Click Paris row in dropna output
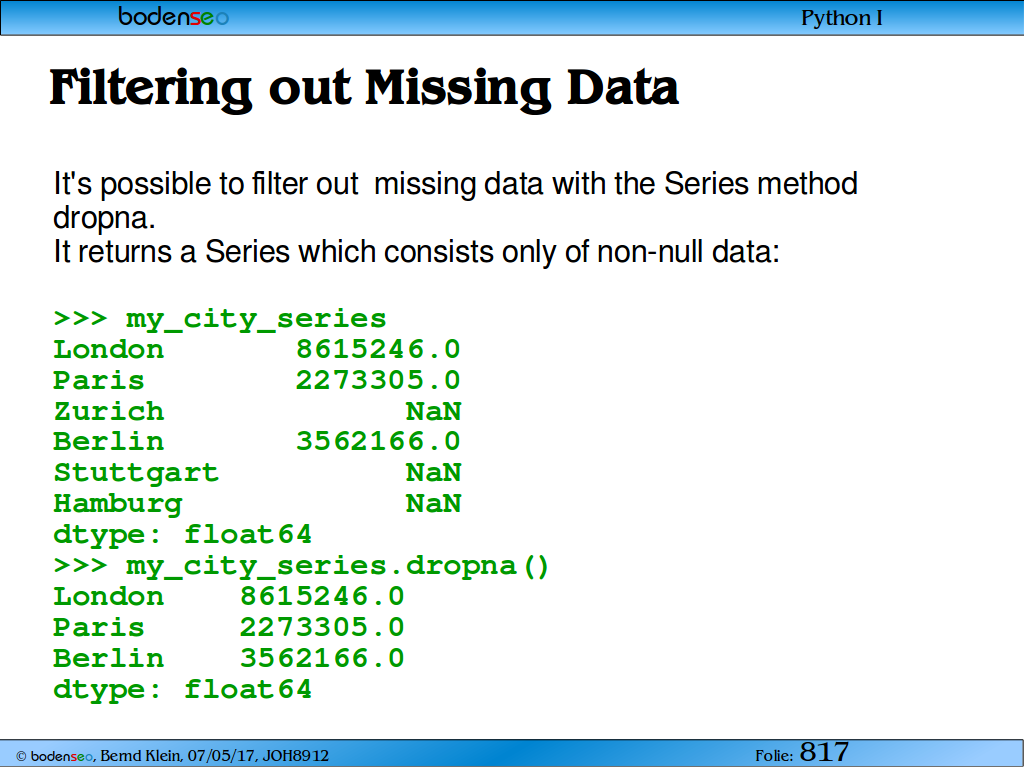 click(x=229, y=628)
